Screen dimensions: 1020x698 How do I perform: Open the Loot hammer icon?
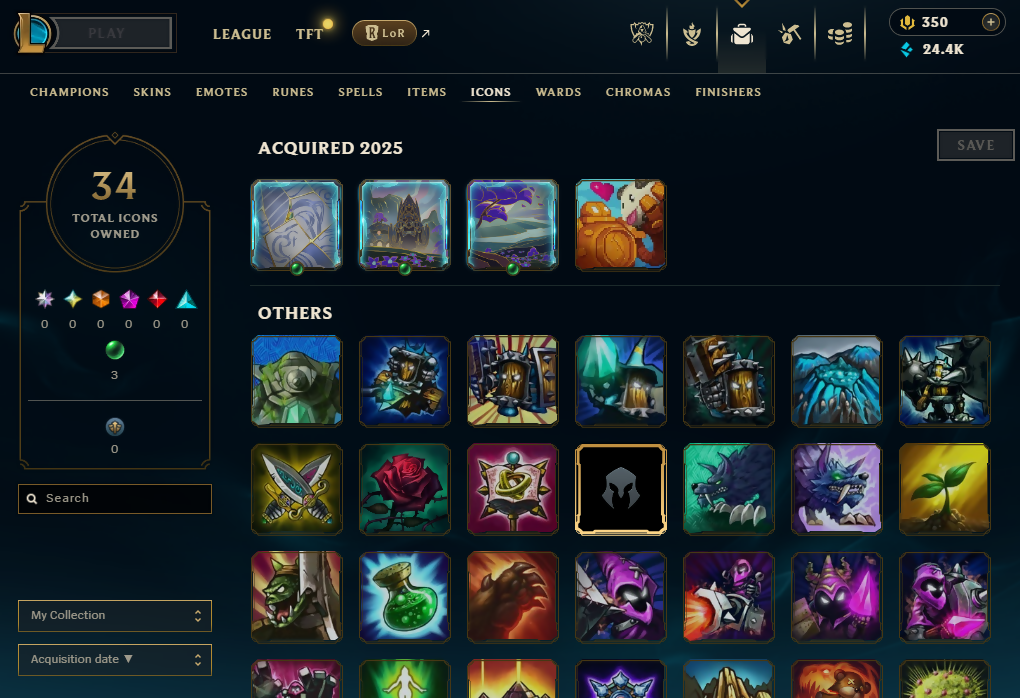[x=790, y=34]
